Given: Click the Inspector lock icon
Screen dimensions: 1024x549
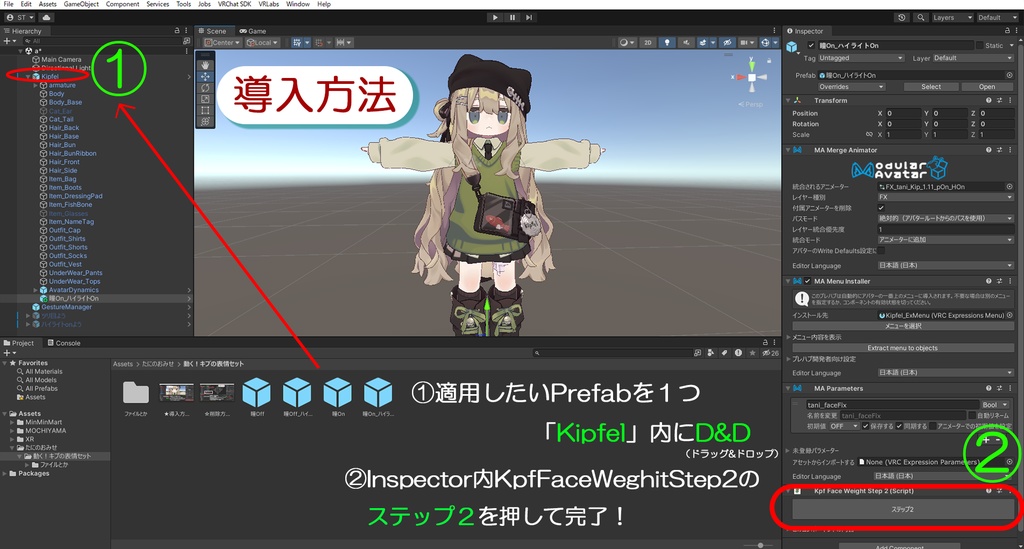Looking at the screenshot, I should coord(1006,31).
